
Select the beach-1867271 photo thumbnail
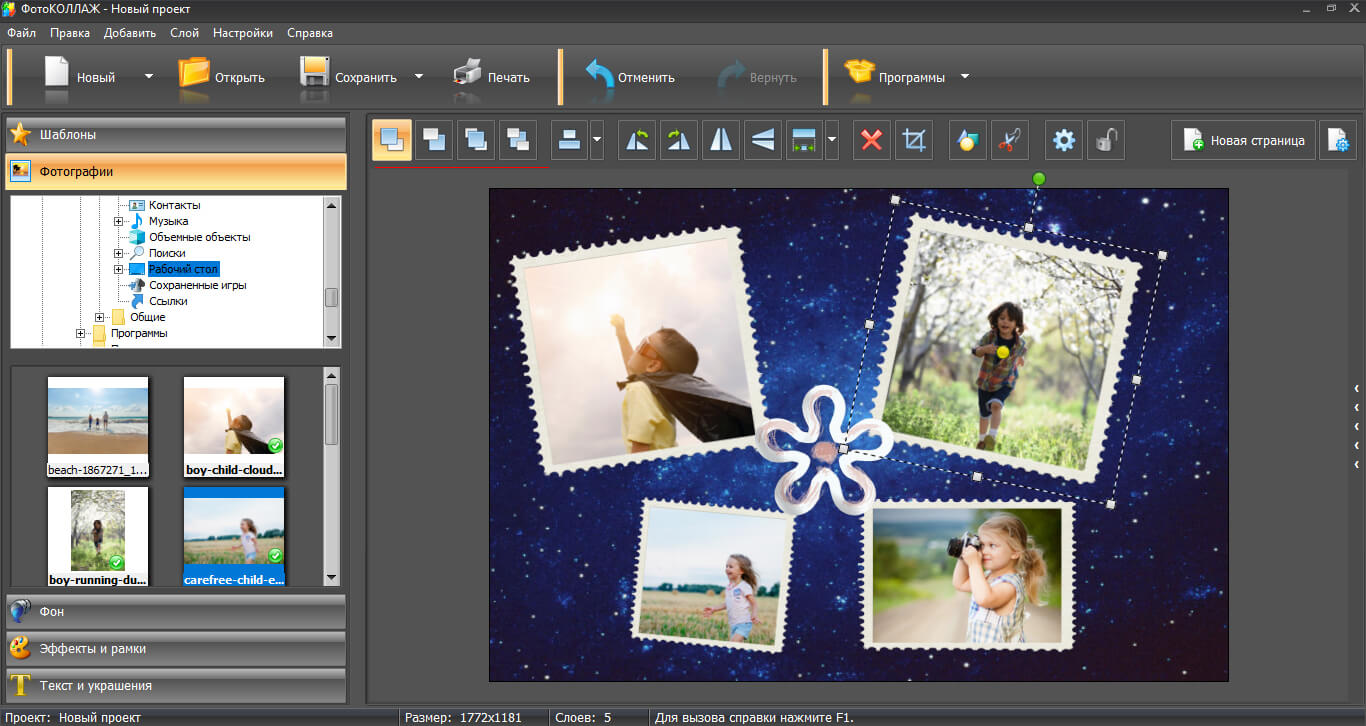[x=98, y=427]
